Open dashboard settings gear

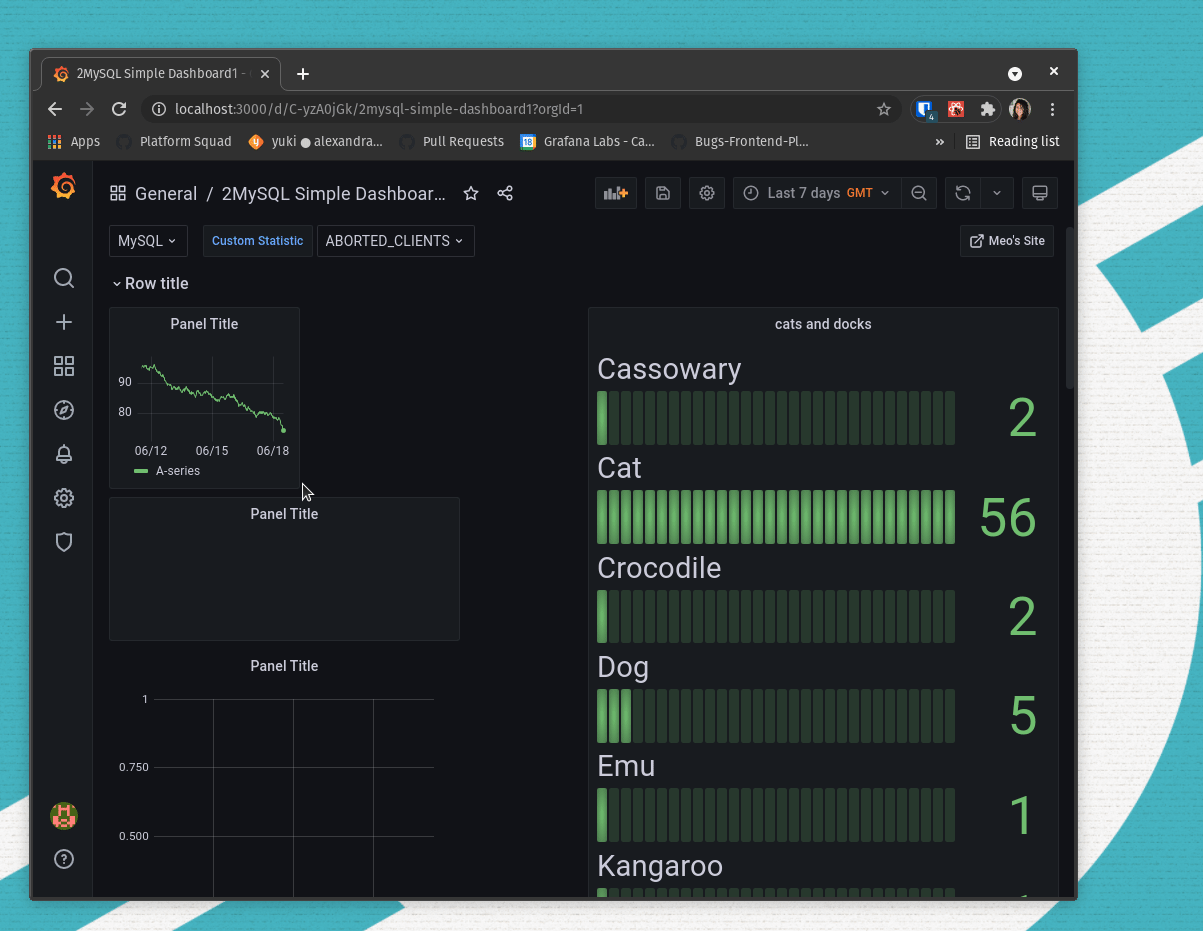[x=707, y=193]
